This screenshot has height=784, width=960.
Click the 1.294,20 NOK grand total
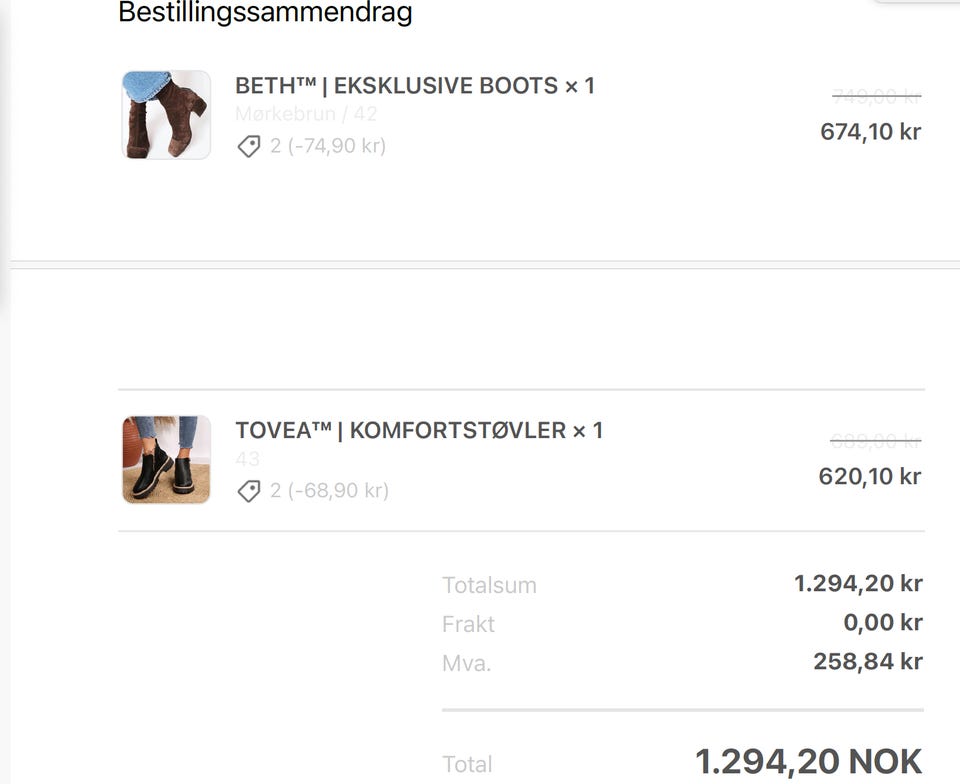coord(808,762)
